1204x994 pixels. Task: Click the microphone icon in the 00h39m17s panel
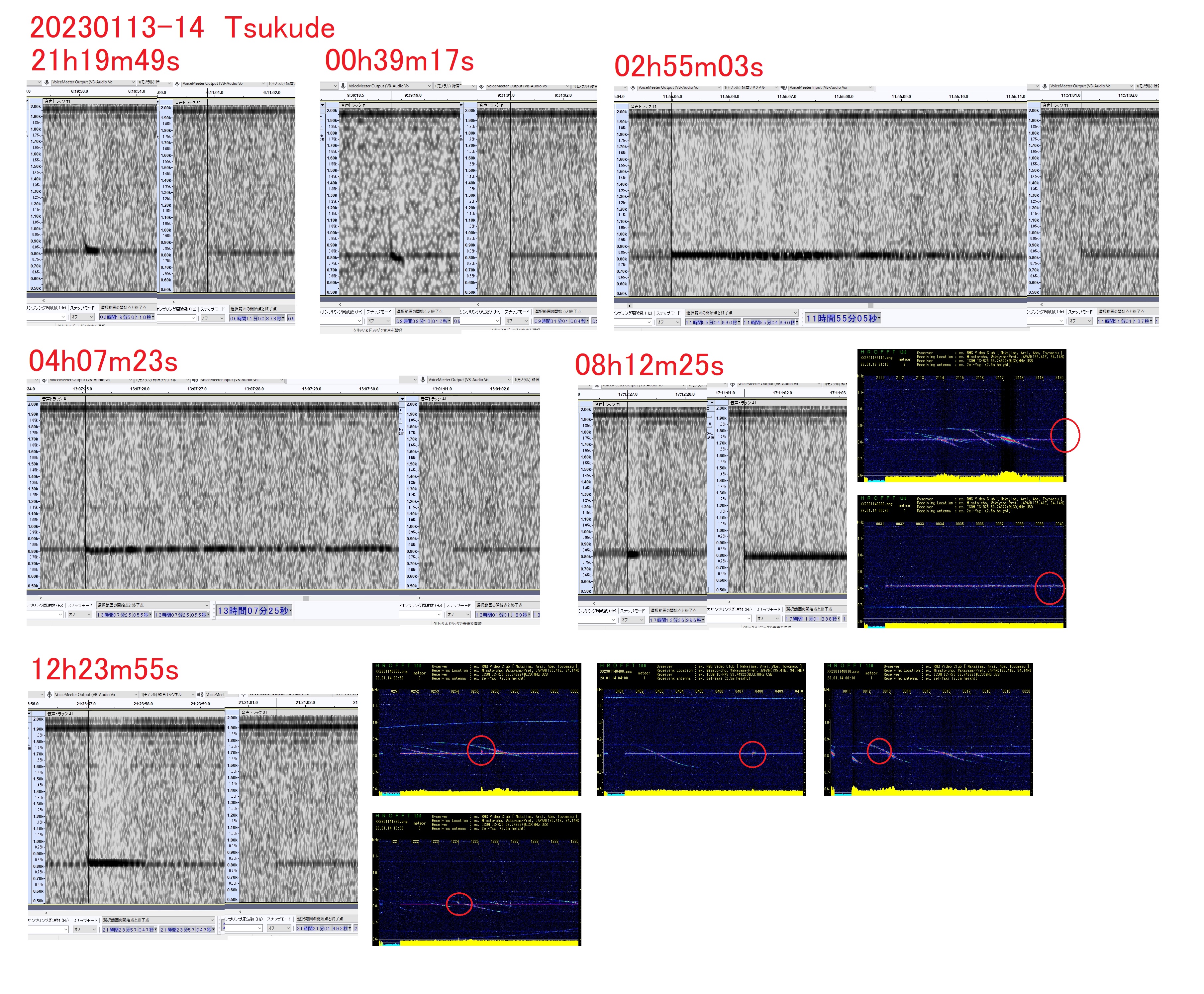coord(343,86)
